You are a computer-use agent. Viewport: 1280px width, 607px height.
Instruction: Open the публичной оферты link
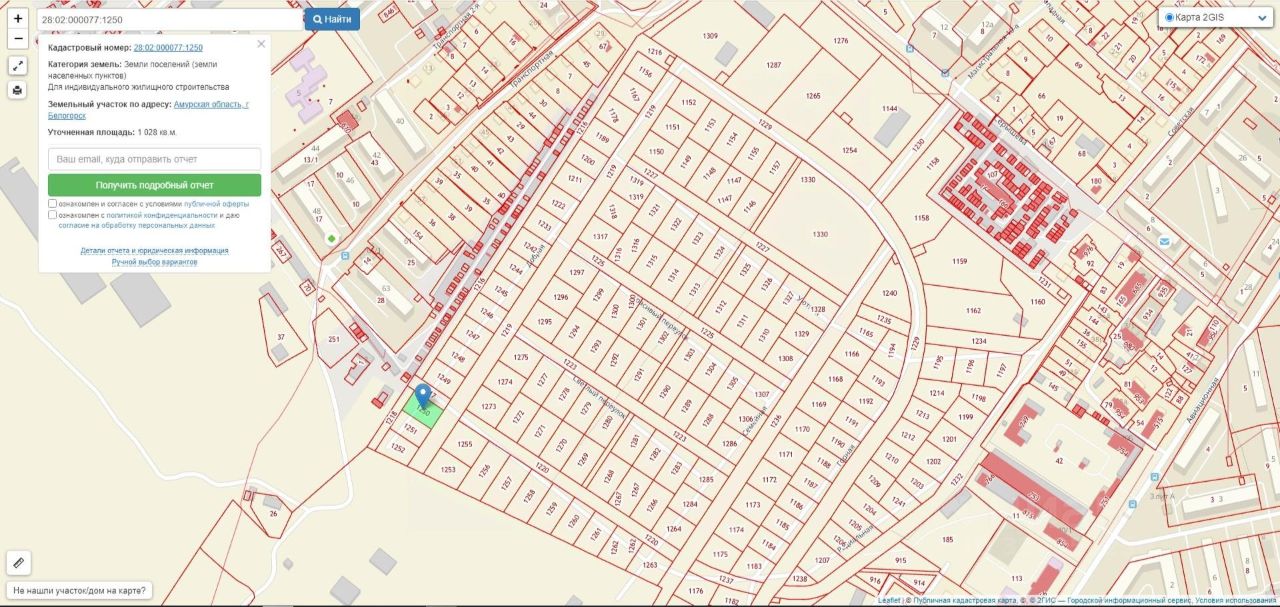216,203
